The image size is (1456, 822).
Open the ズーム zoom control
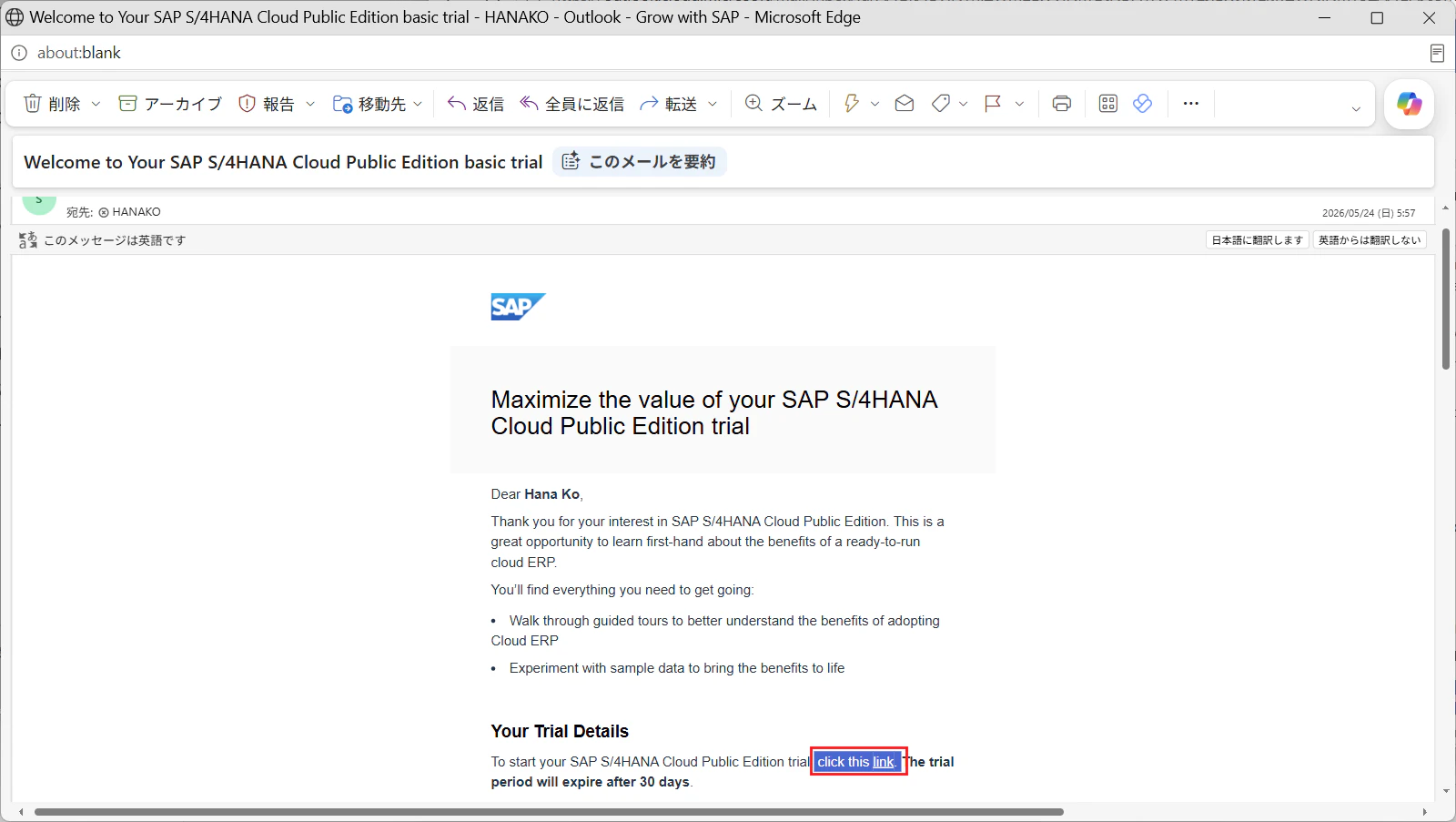coord(781,104)
